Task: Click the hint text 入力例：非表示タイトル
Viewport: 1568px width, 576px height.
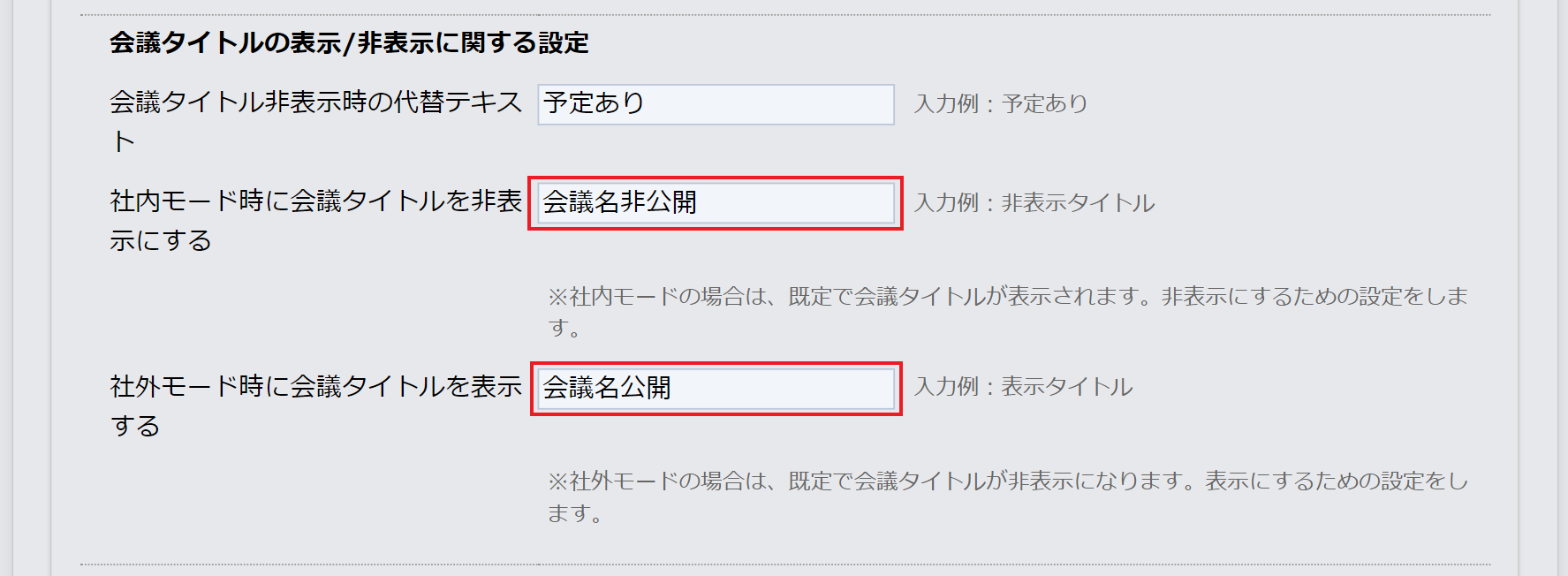Action: 1034,203
